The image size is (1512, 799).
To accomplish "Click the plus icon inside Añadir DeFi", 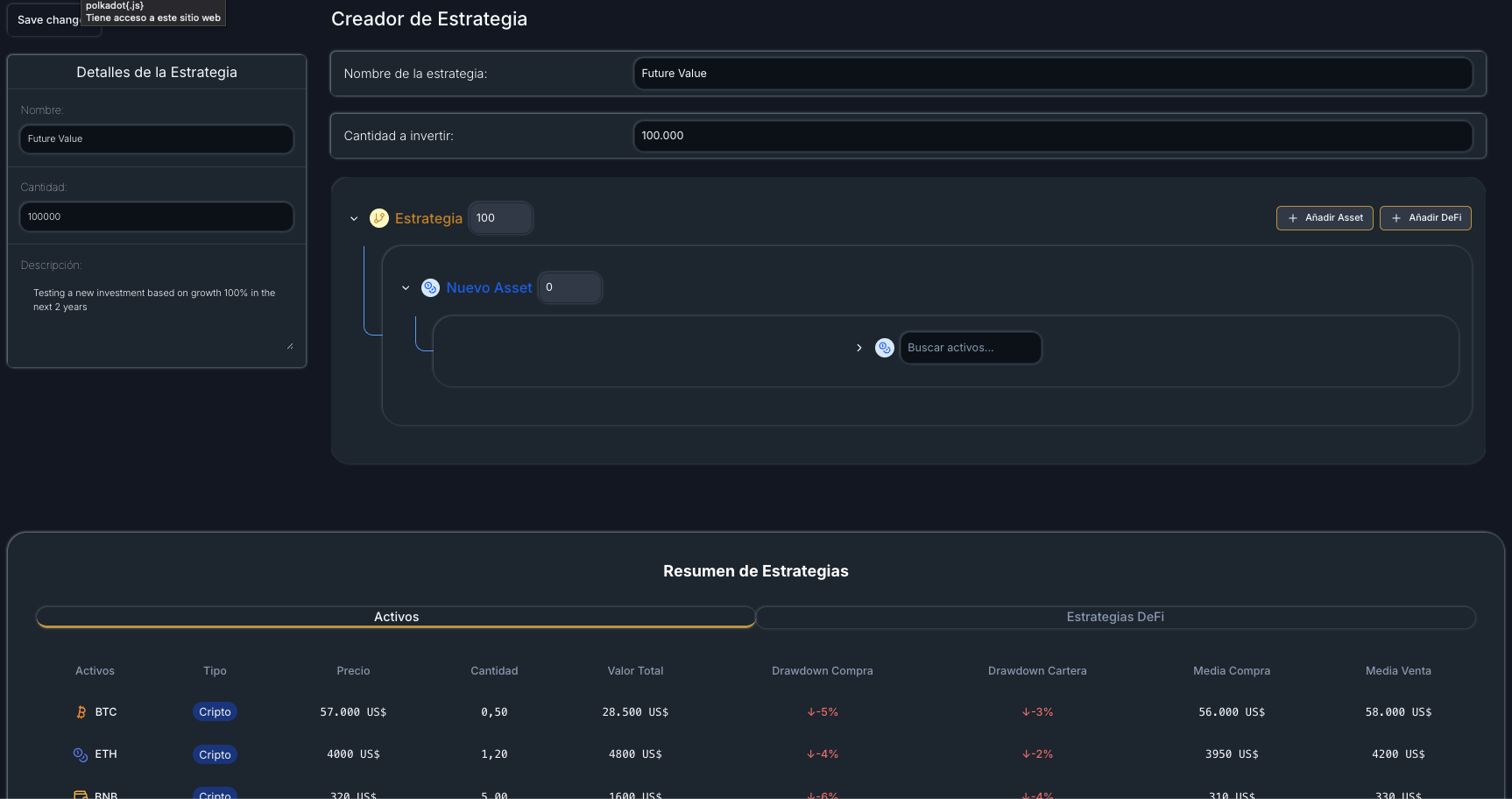I will [1397, 217].
